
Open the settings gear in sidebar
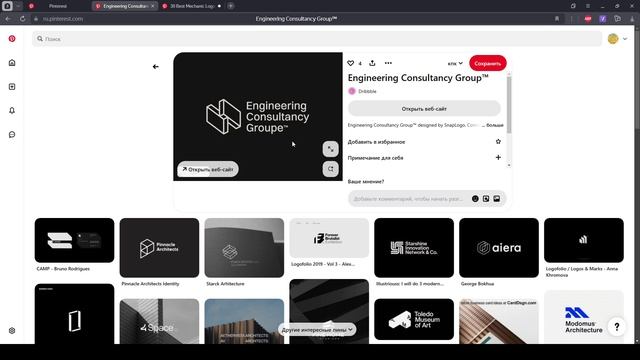tap(12, 331)
